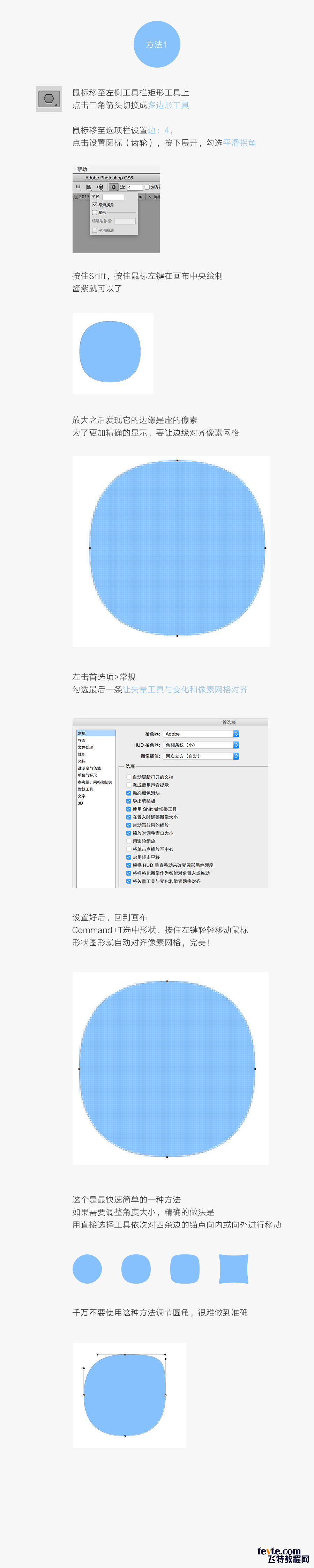Toggle 导出剪贴板 checkbox

point(129,801)
